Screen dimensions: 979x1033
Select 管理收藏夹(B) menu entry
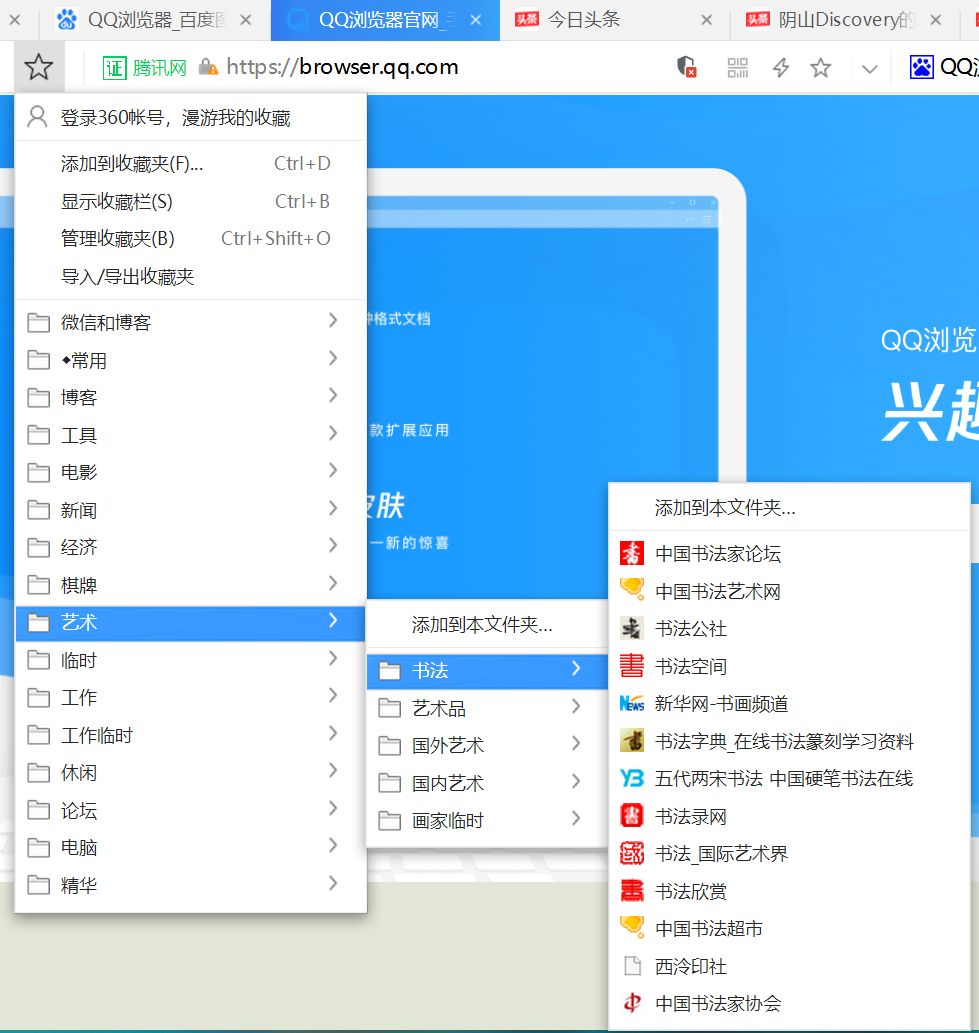pyautogui.click(x=115, y=238)
